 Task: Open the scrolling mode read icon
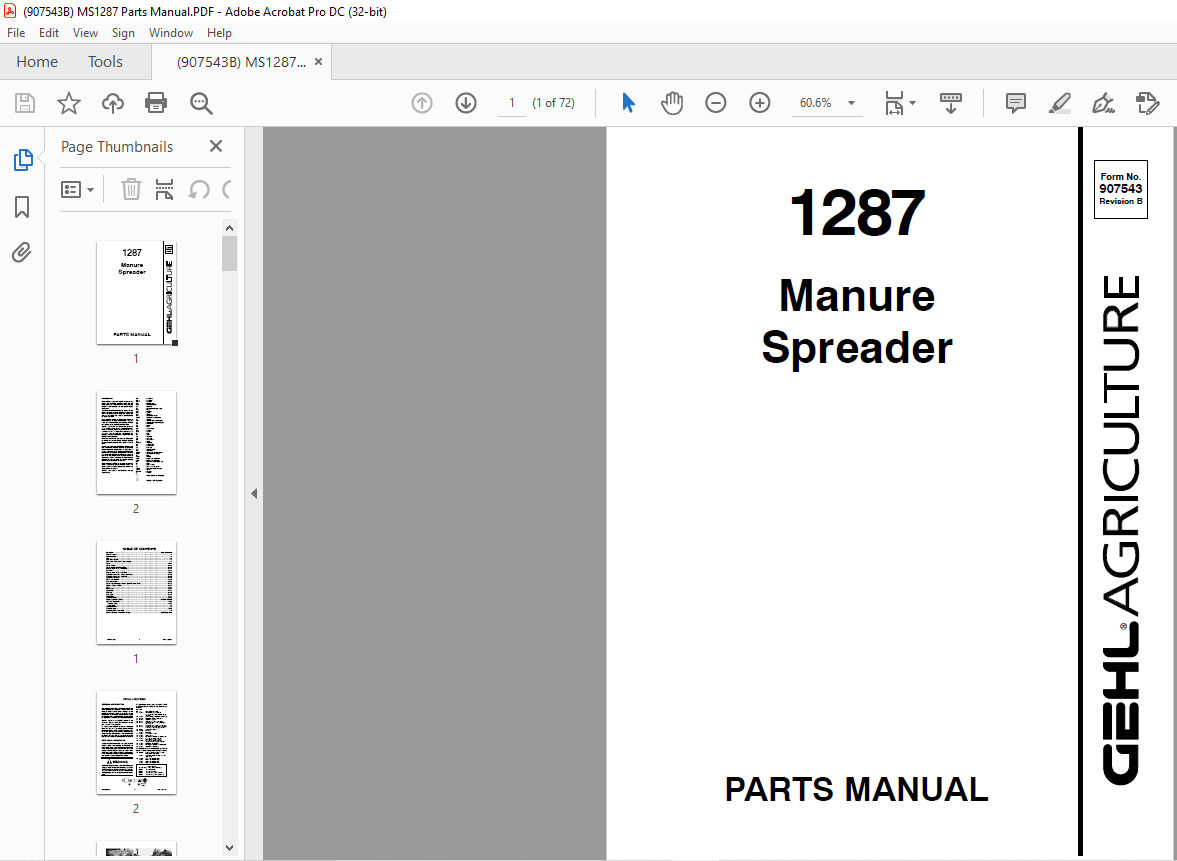pyautogui.click(x=951, y=103)
